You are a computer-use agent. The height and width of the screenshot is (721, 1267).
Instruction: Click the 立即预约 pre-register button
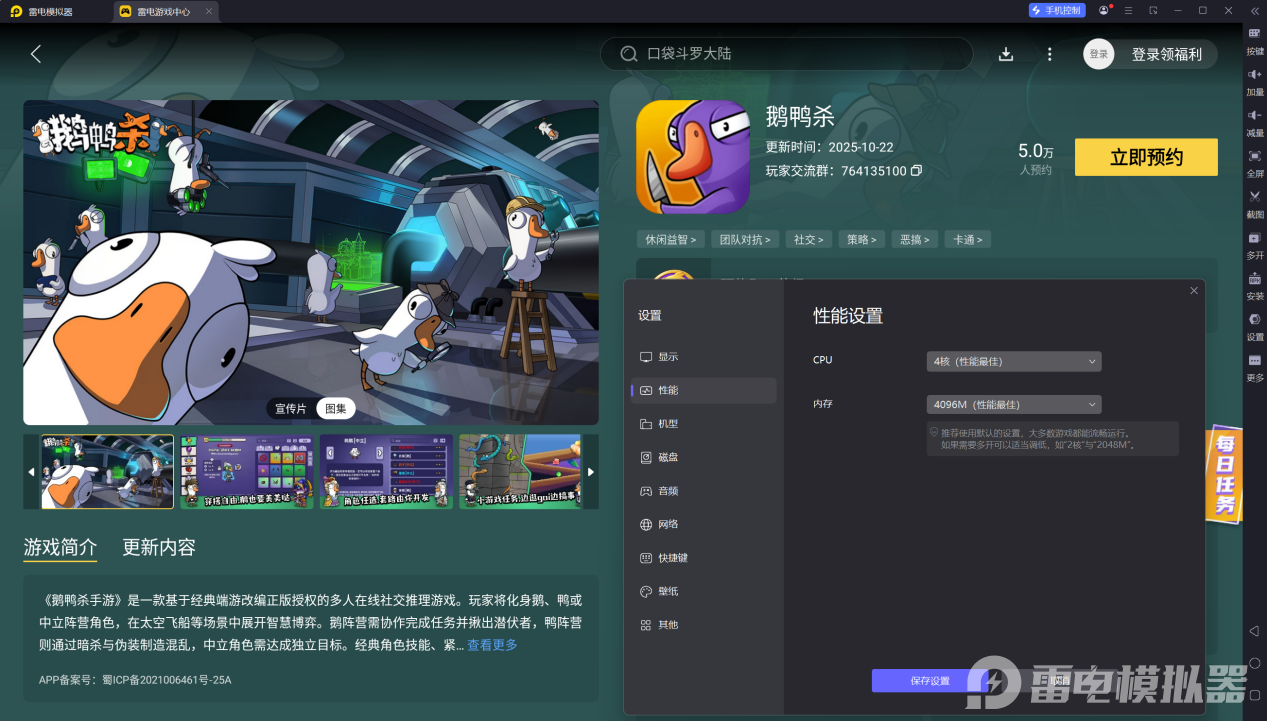(x=1145, y=157)
